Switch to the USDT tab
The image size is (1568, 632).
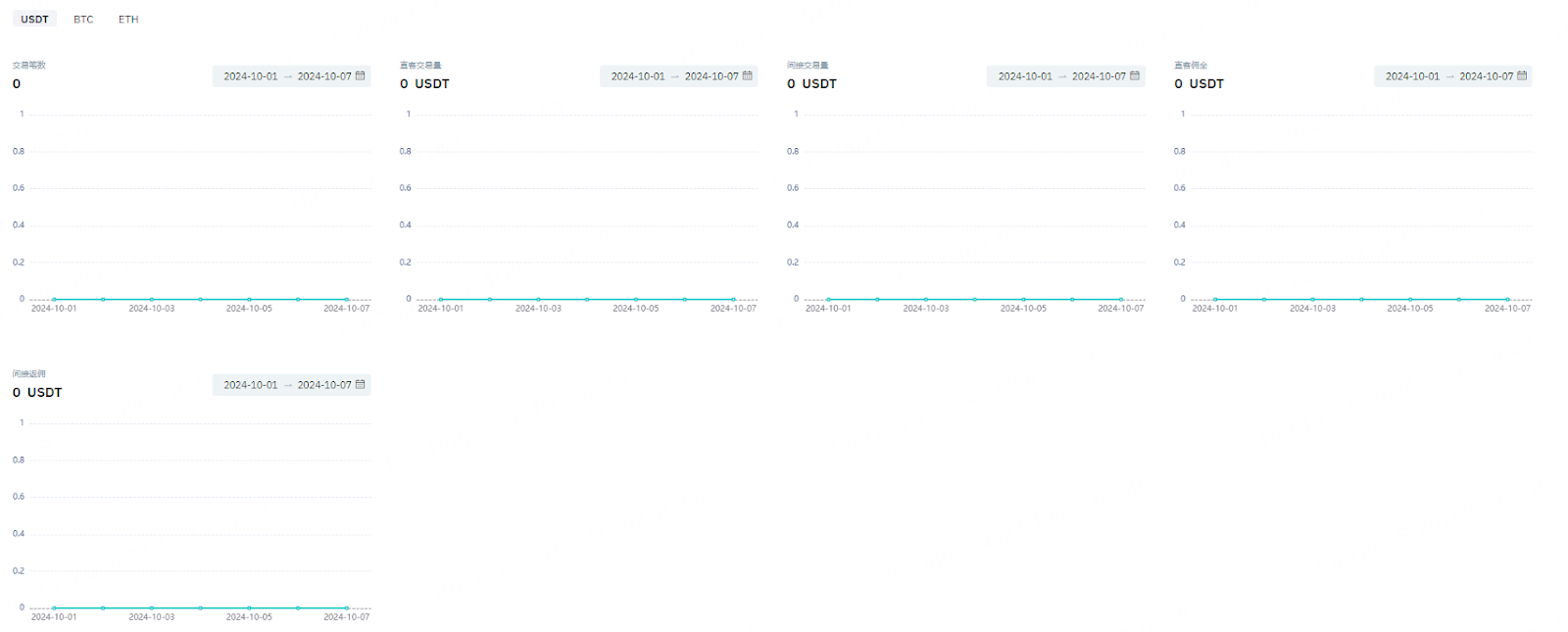[34, 20]
